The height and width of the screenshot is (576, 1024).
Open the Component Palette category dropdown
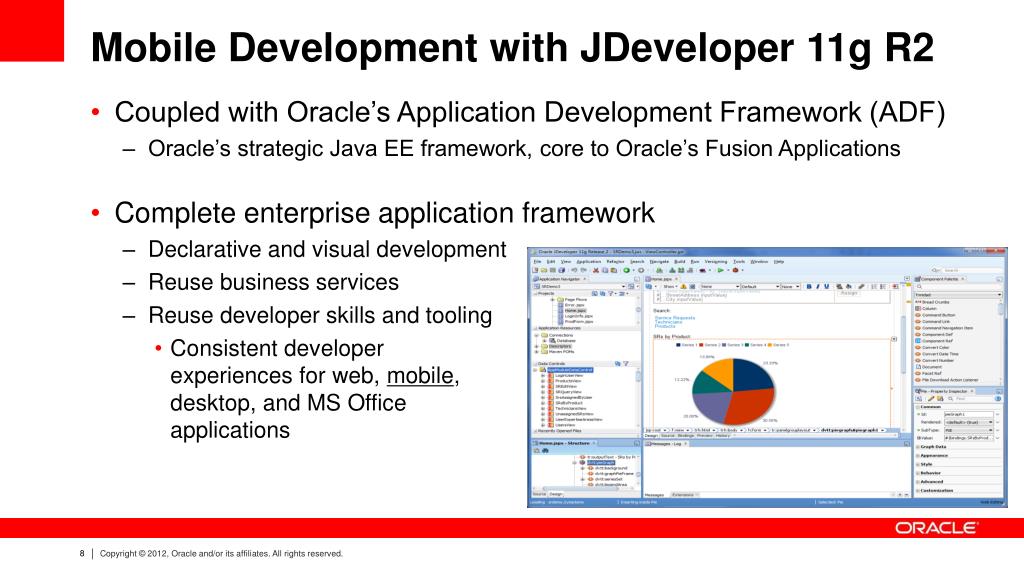coord(958,295)
